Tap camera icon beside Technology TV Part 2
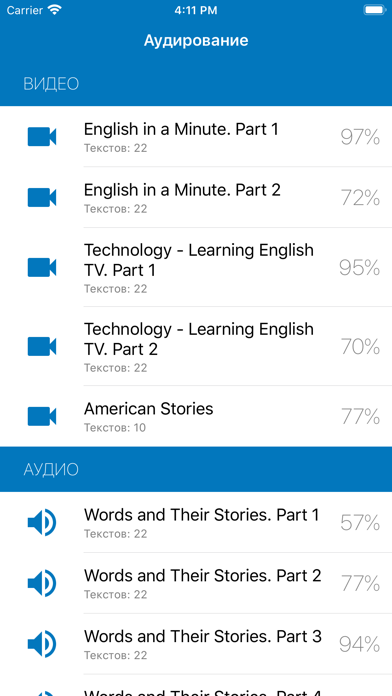The width and height of the screenshot is (392, 696). (42, 346)
